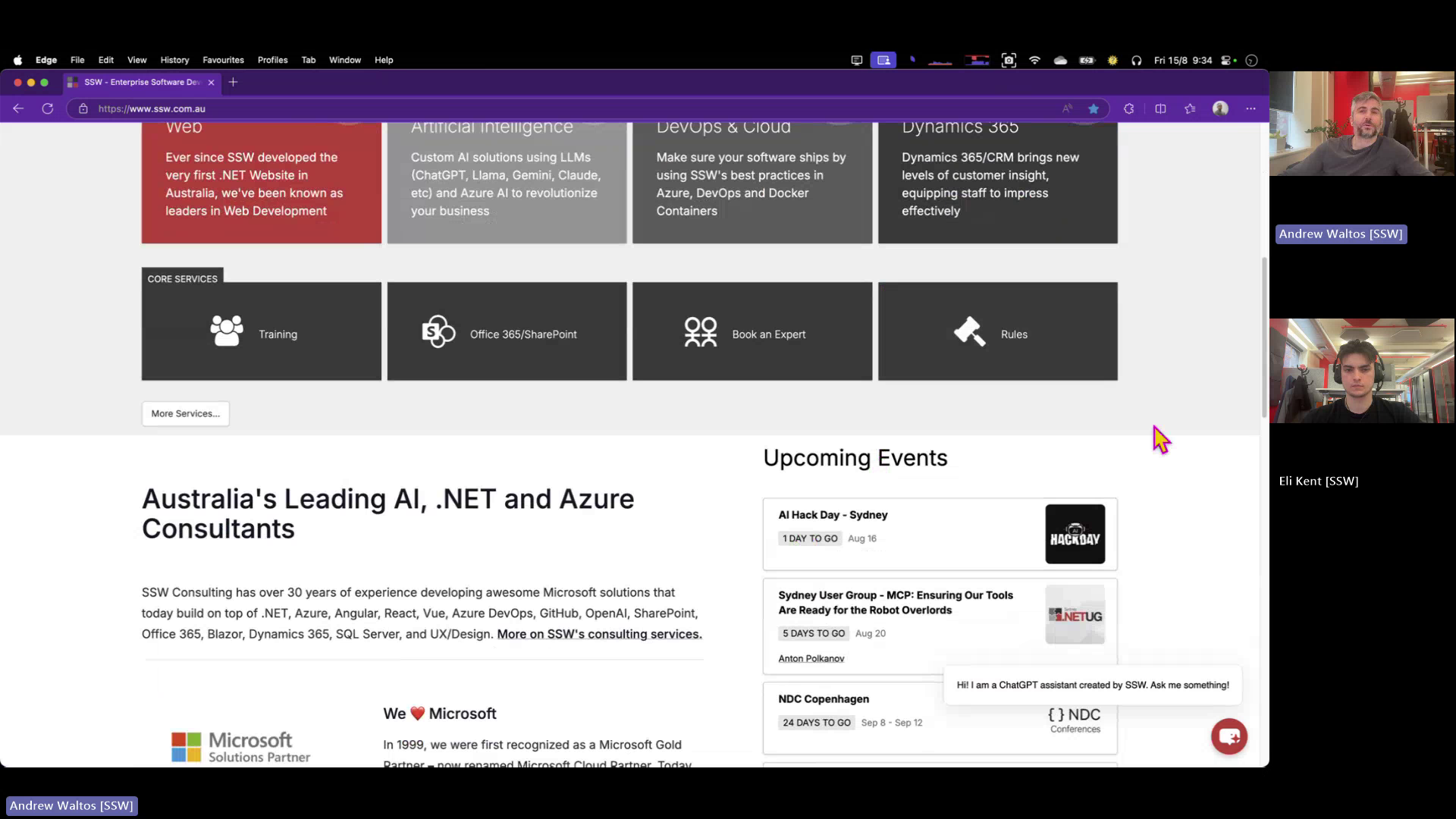Click the Read Aloud icon in the address bar
Image resolution: width=1456 pixels, height=819 pixels.
click(x=1067, y=108)
